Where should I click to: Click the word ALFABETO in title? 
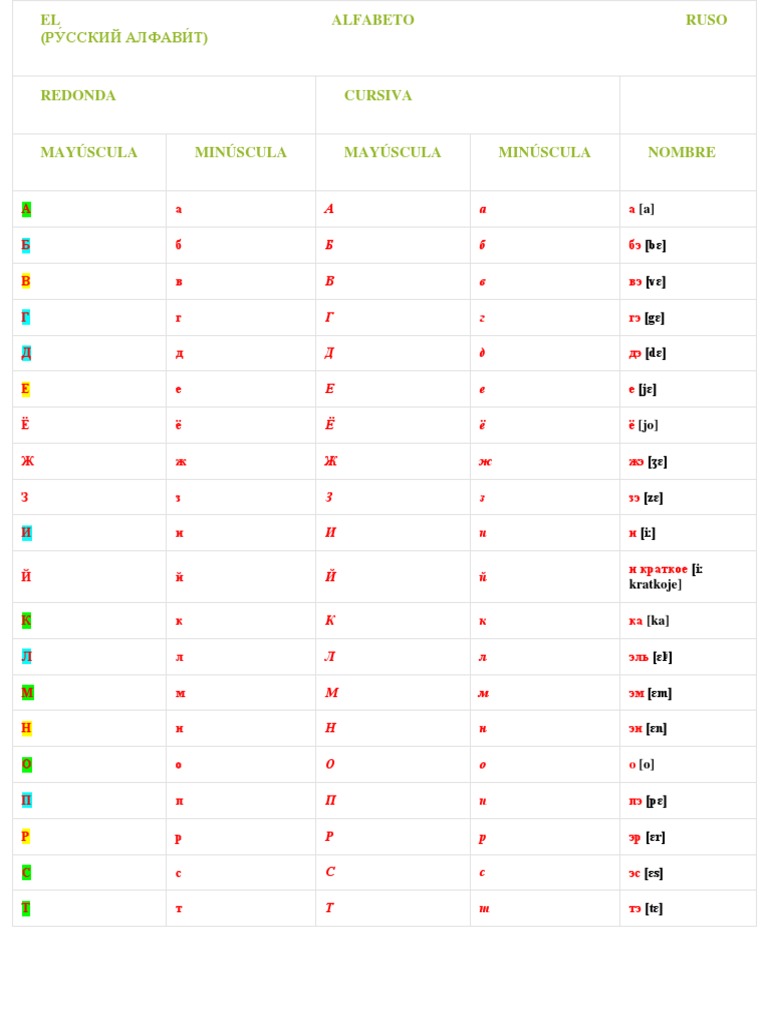coord(372,20)
